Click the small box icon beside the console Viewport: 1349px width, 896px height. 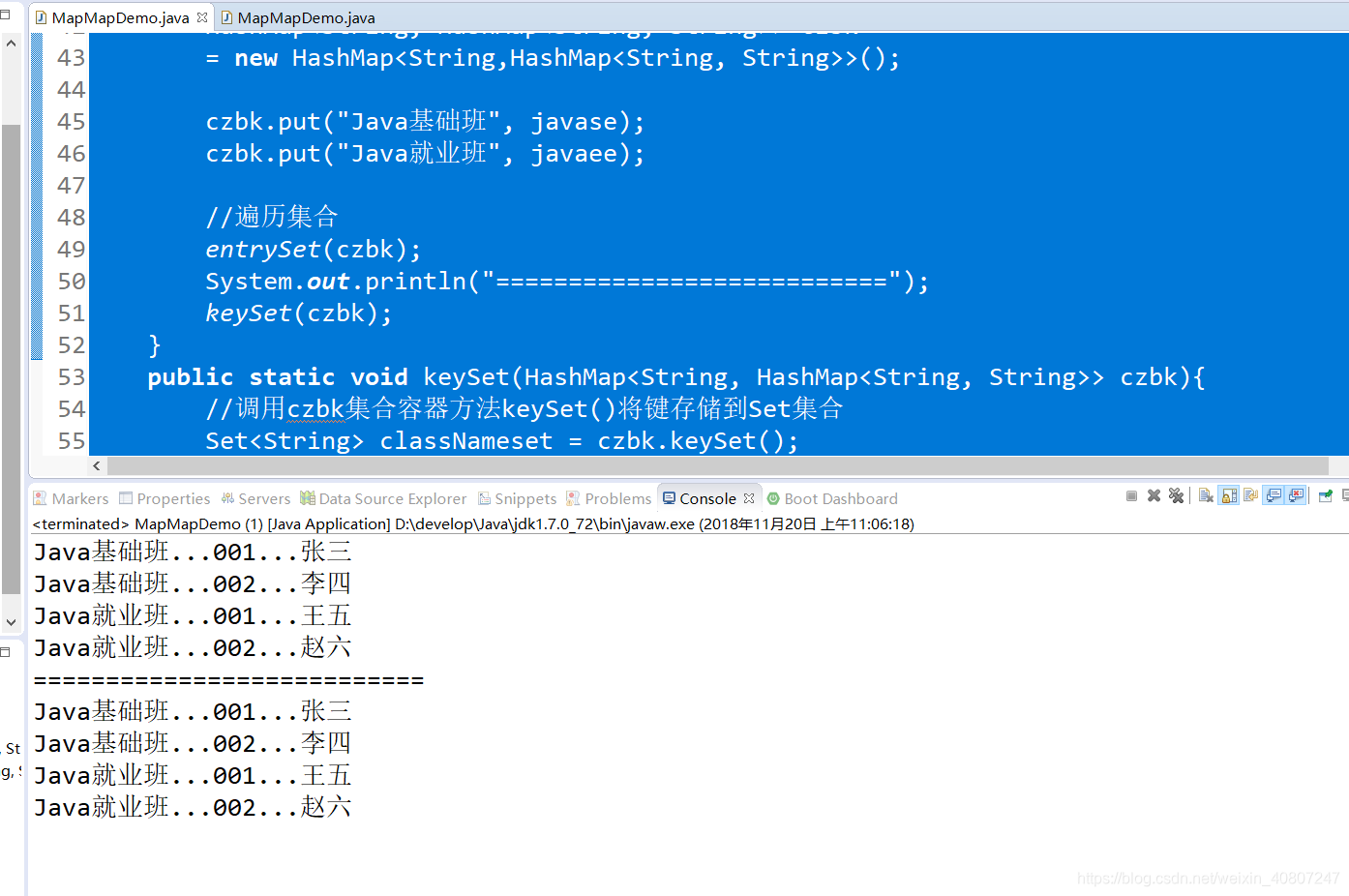5,652
